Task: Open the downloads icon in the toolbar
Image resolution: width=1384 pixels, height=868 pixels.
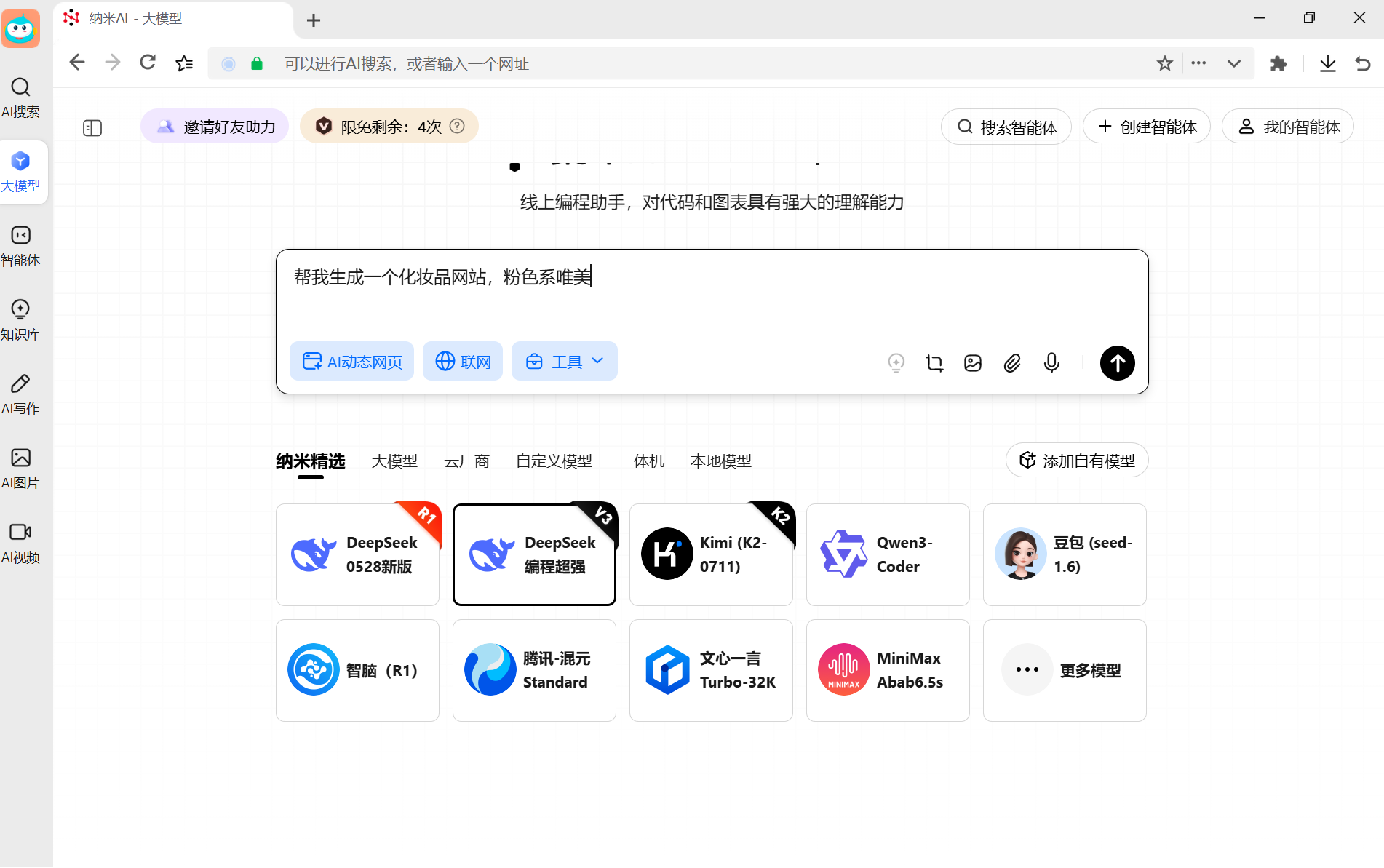Action: (1327, 63)
